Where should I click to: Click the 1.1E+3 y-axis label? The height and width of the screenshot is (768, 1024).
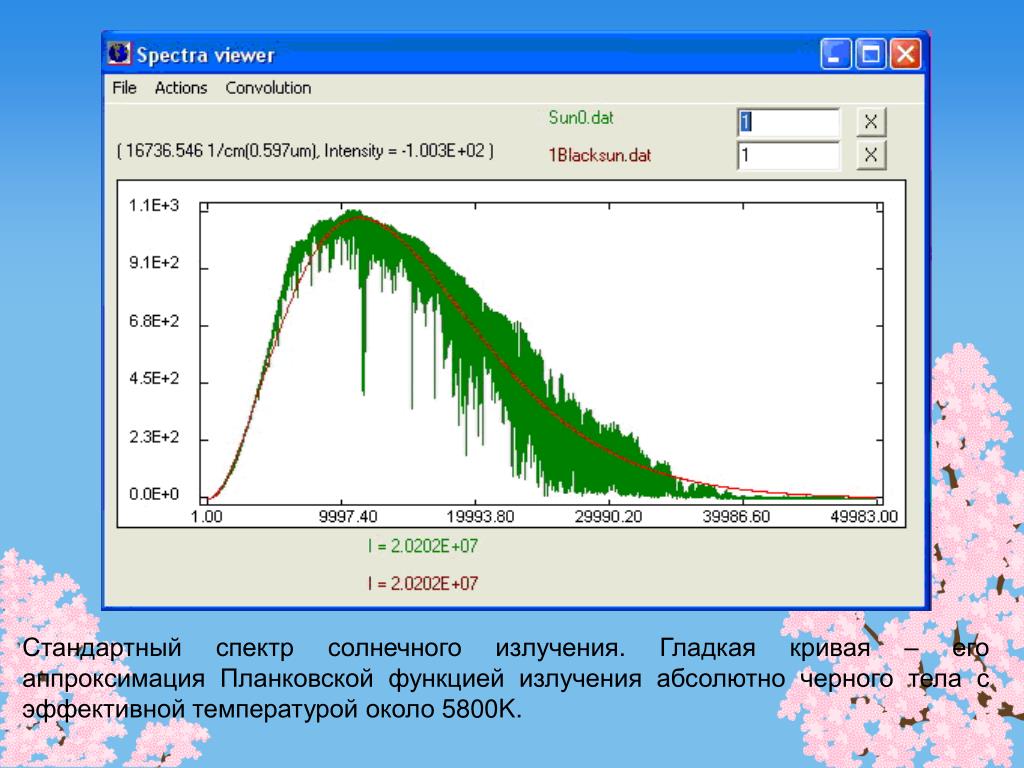153,206
